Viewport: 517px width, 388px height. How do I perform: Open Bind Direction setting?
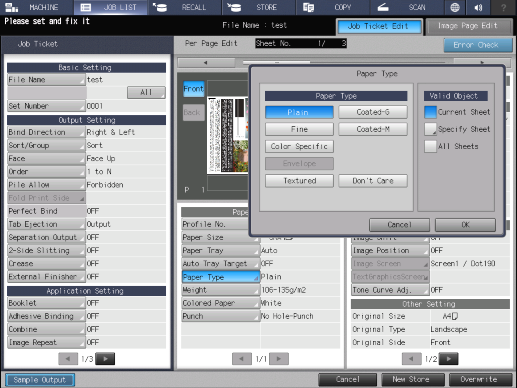click(x=46, y=132)
